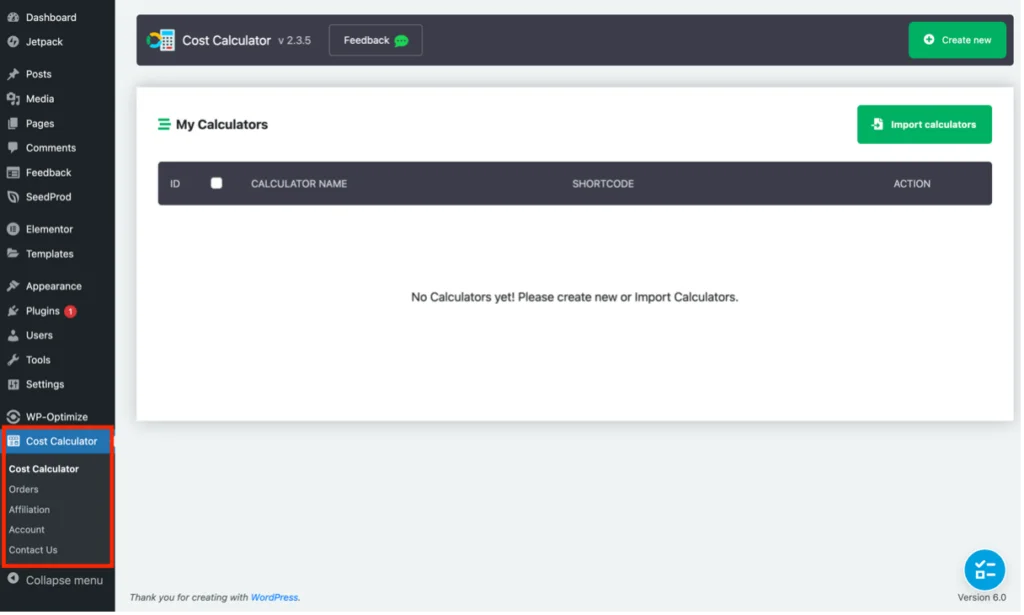Click the ID column header
Screen dimensions: 1024x615
click(x=176, y=184)
